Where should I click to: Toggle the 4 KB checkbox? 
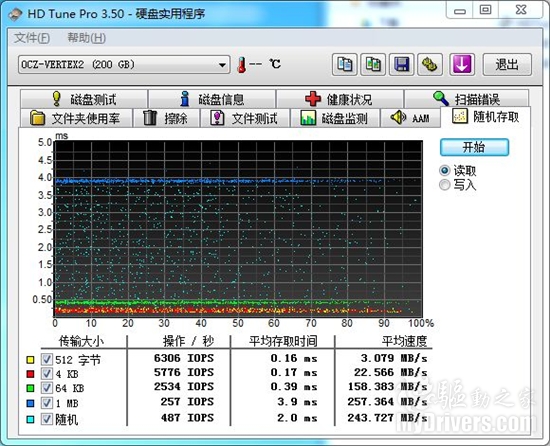click(x=47, y=374)
